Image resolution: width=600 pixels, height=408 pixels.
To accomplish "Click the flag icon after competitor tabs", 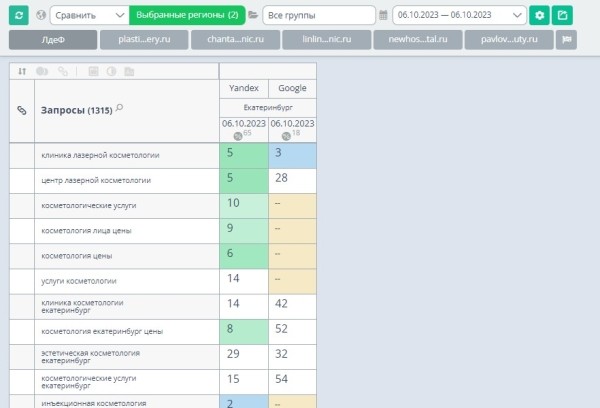I will coord(567,40).
